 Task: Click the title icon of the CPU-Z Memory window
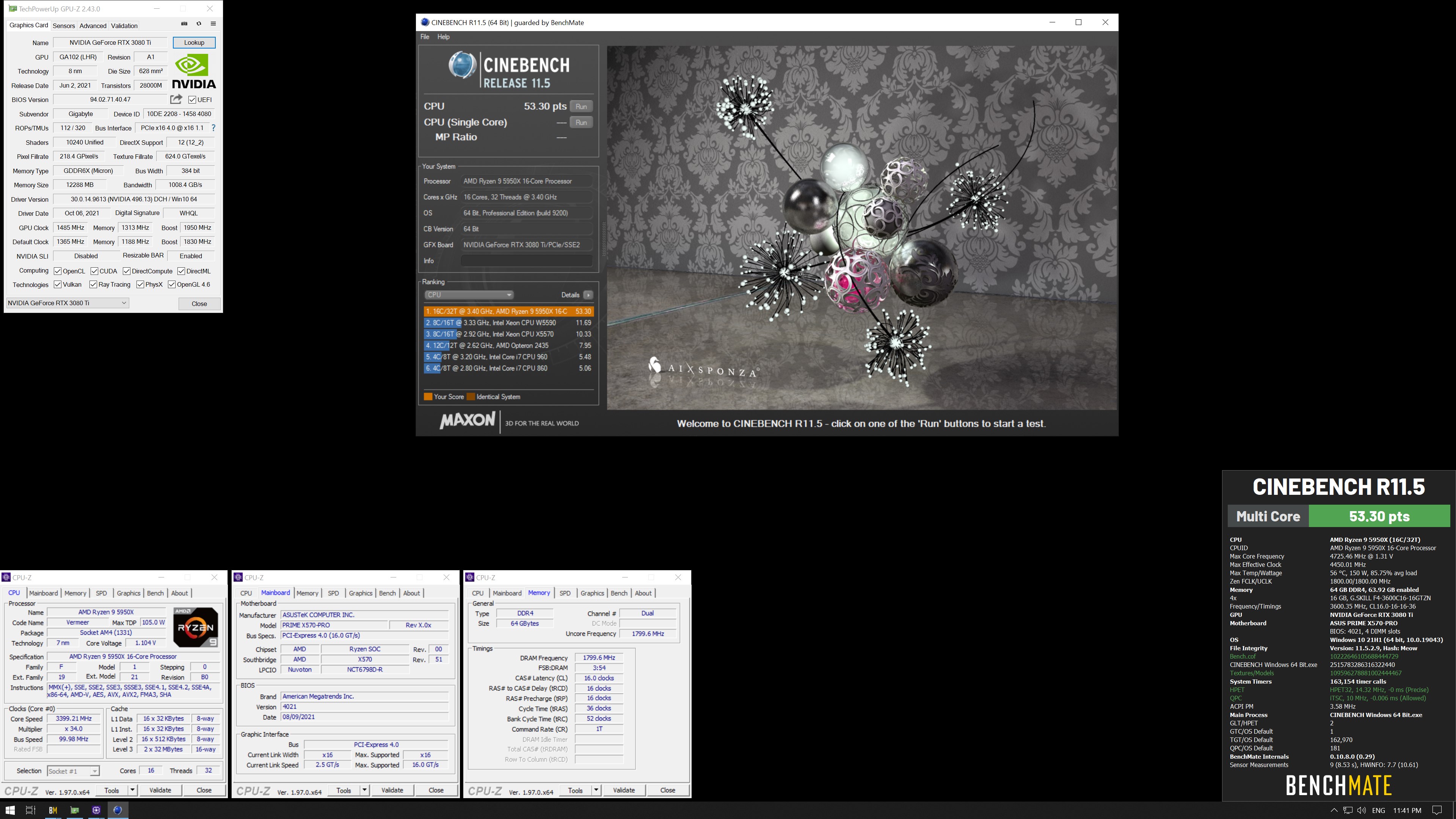[x=470, y=577]
